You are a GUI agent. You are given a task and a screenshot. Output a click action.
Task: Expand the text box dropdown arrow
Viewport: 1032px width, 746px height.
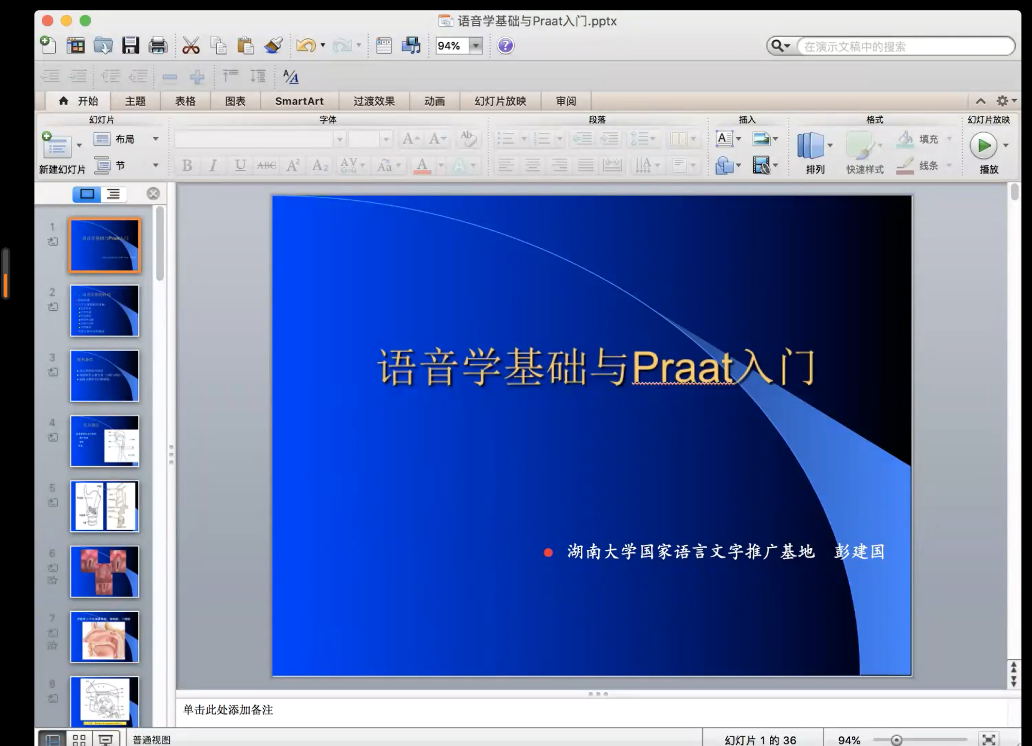(x=738, y=138)
